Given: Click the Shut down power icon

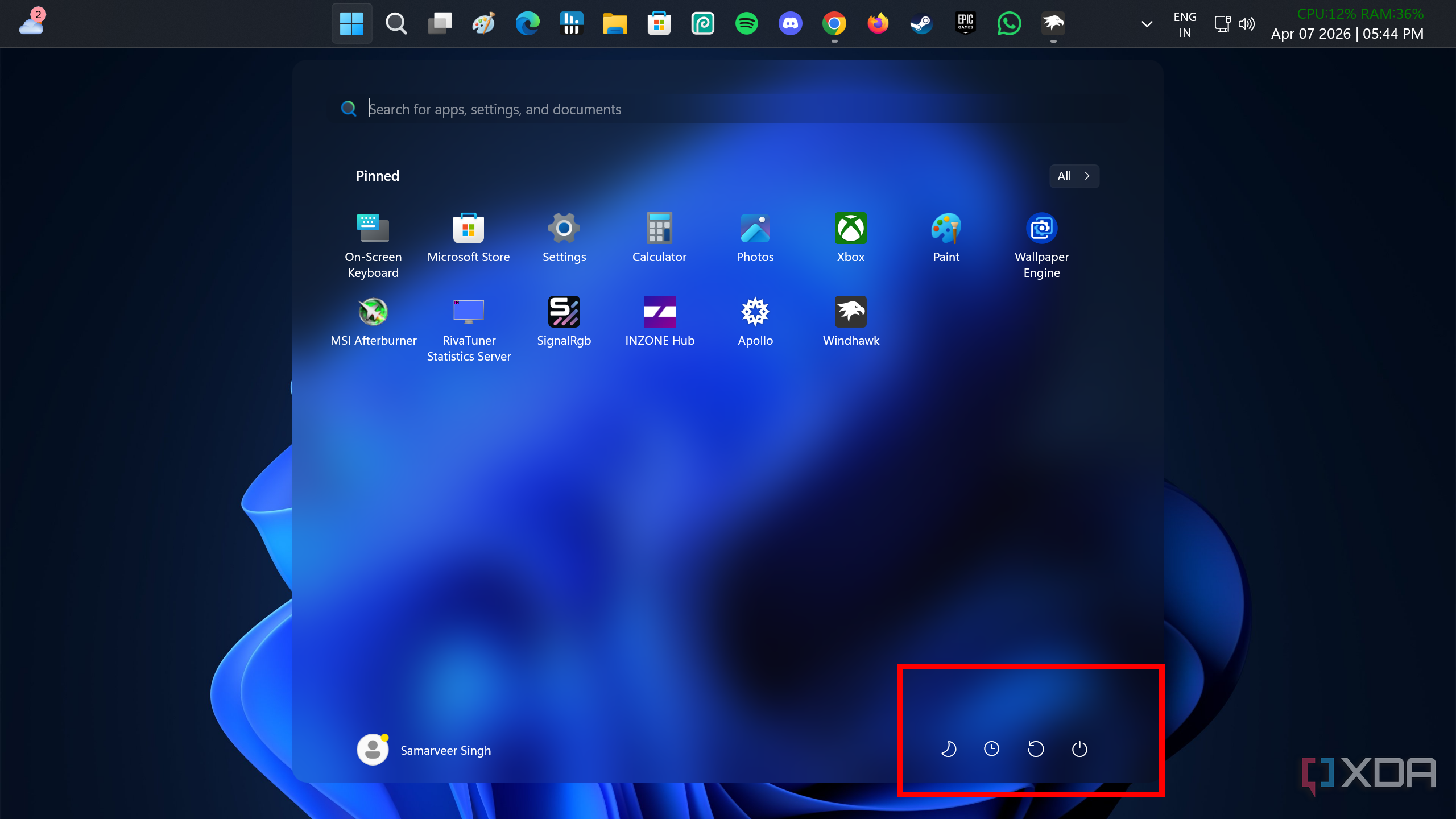Looking at the screenshot, I should click(1079, 749).
